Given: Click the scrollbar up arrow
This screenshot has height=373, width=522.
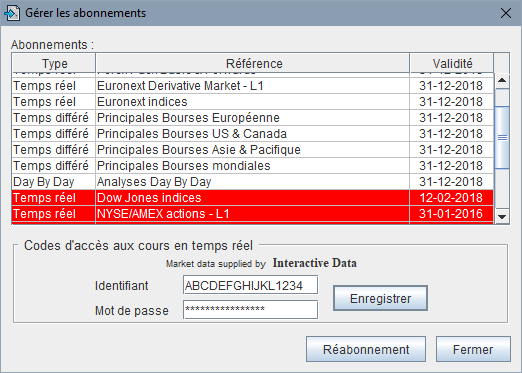Looking at the screenshot, I should [x=502, y=81].
